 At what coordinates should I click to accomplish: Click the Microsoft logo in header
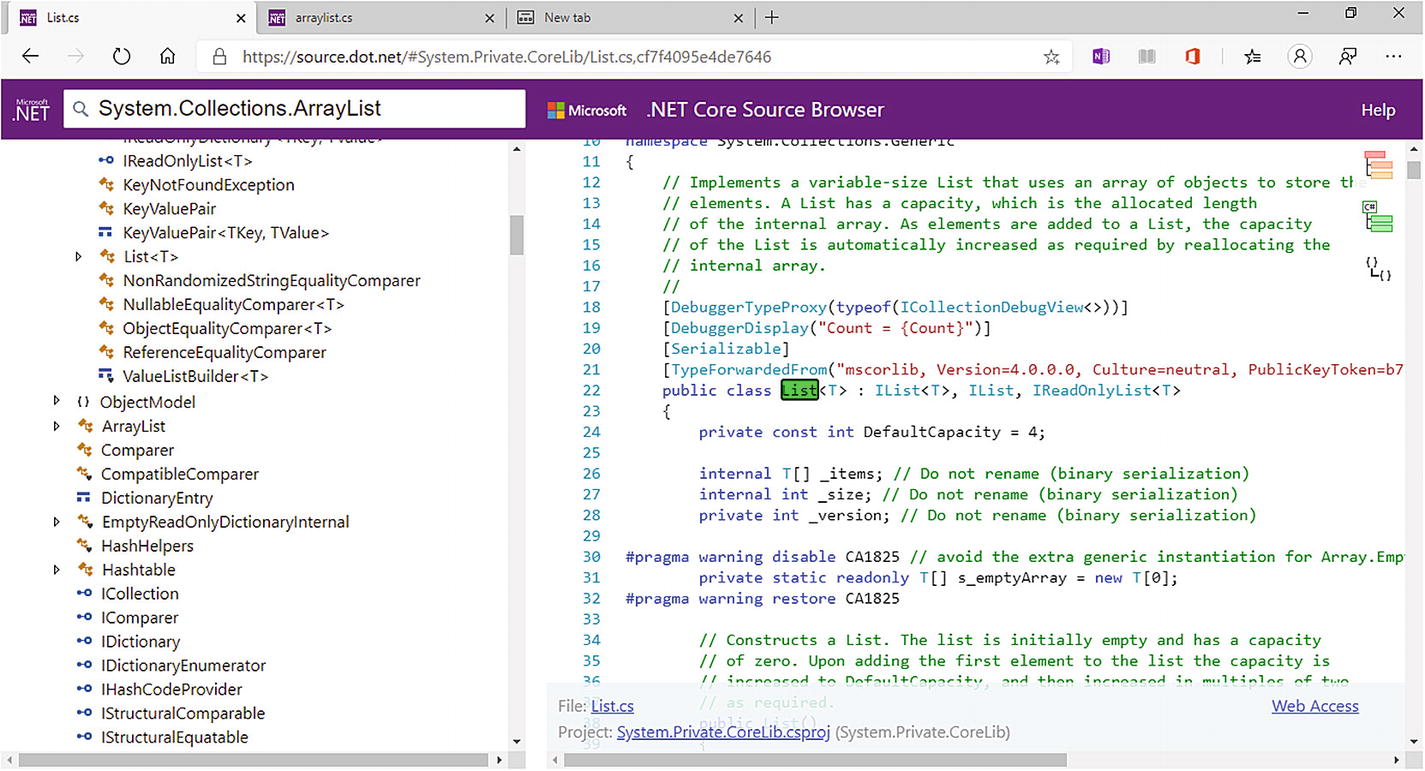click(587, 110)
